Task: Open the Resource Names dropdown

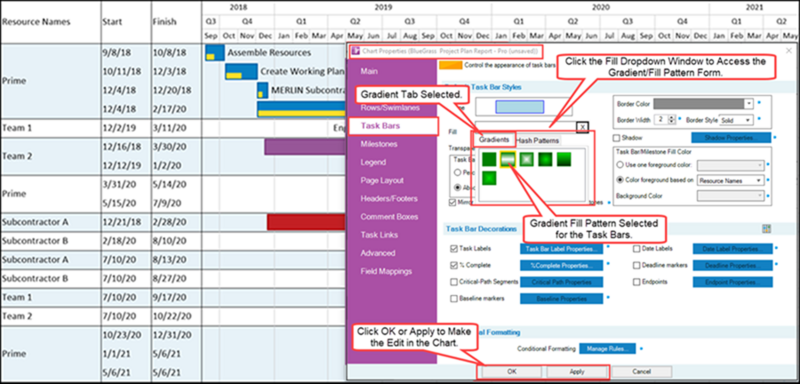Action: coord(730,180)
